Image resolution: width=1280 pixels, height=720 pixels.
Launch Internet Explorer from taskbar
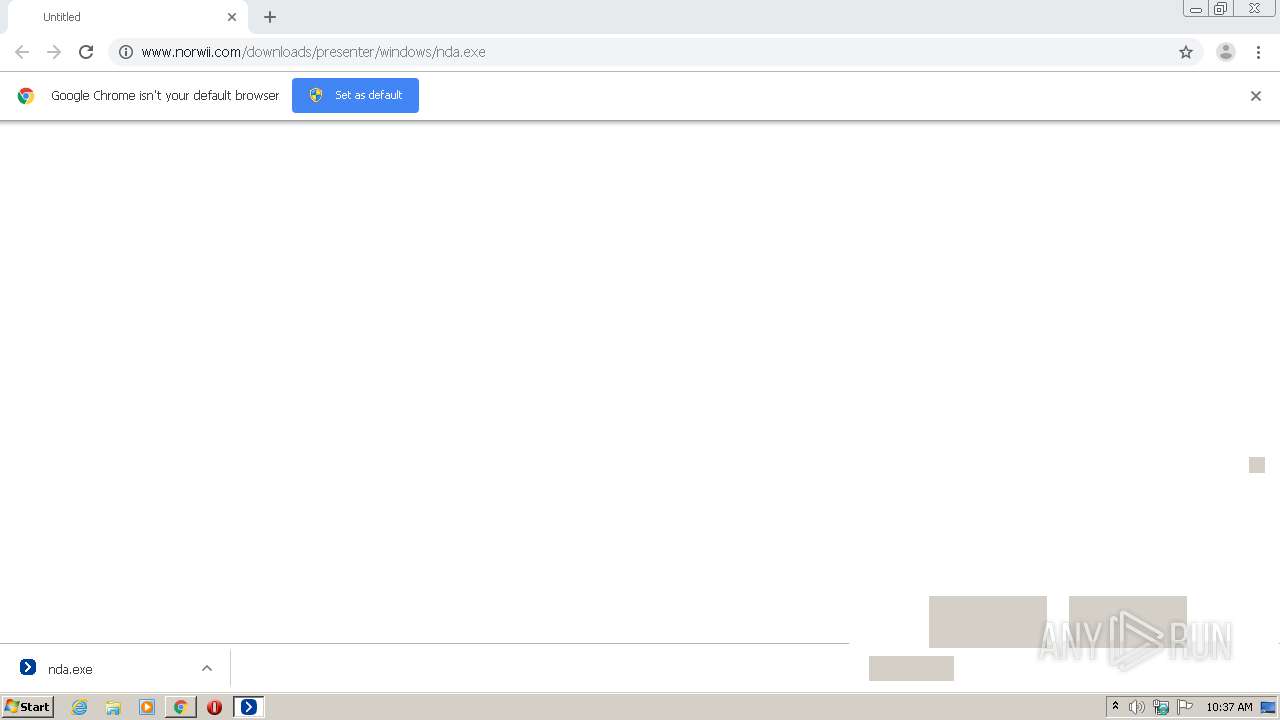(x=80, y=707)
